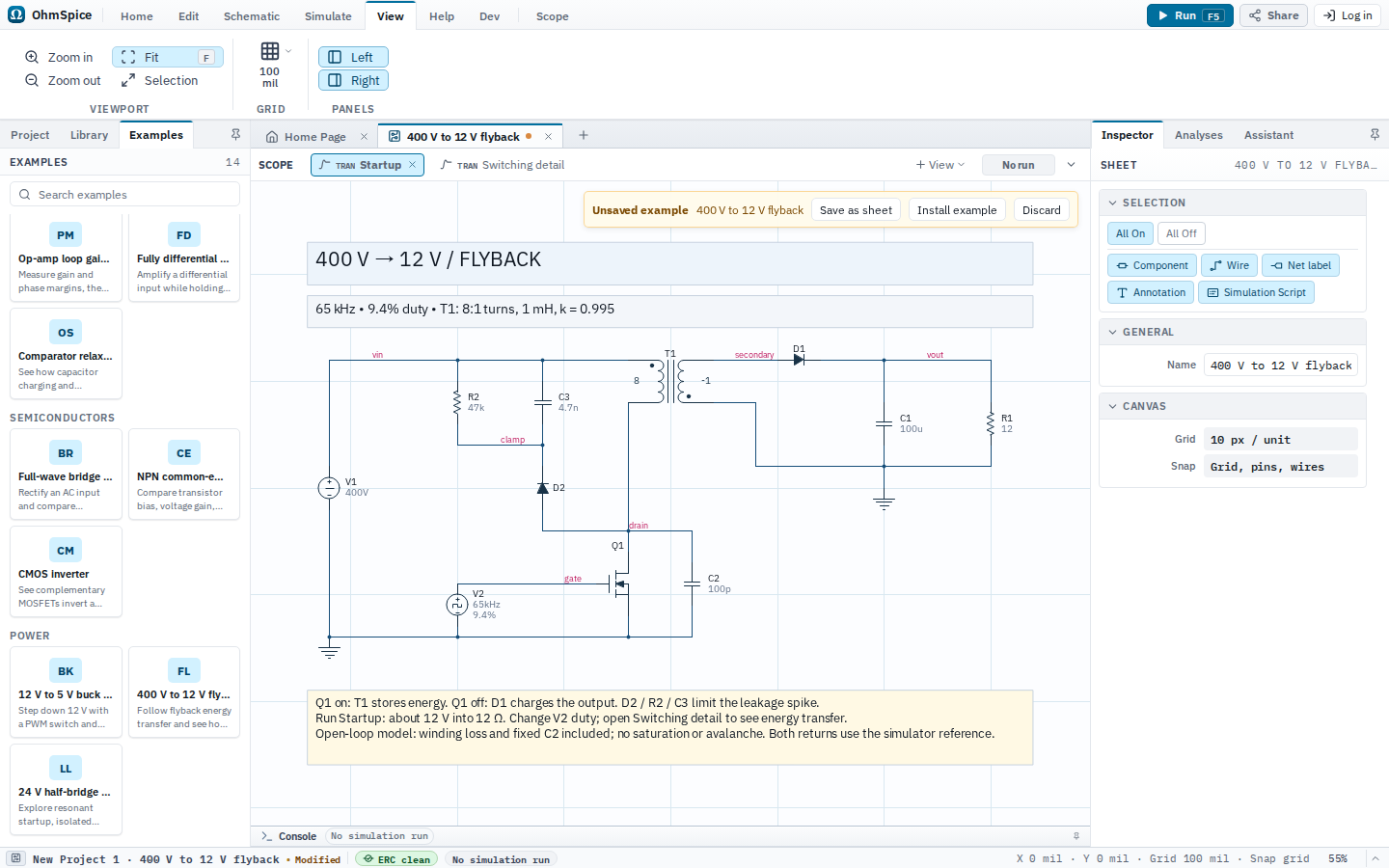Select voltage source V1 symbol
Screen dimensions: 1389x868
329,488
